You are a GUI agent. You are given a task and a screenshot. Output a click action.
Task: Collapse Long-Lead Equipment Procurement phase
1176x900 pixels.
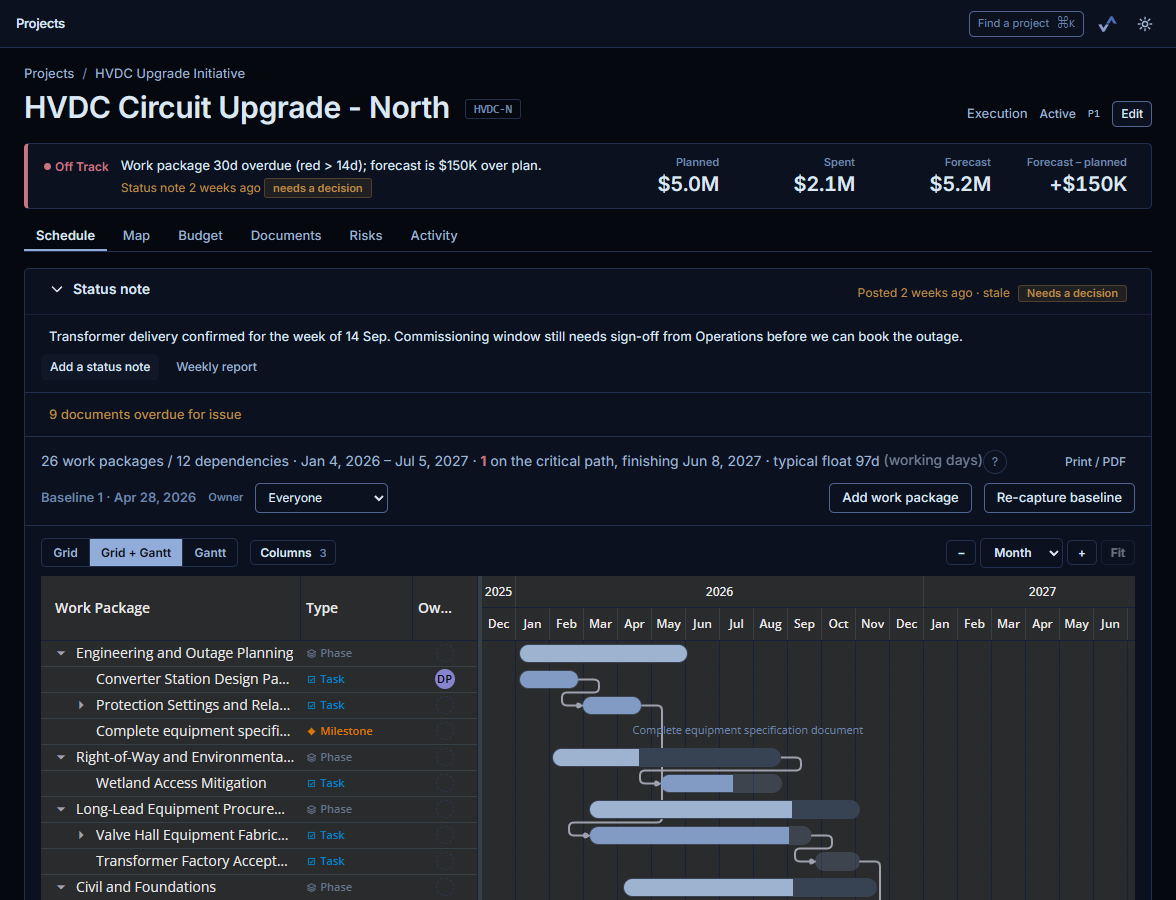pyautogui.click(x=61, y=809)
